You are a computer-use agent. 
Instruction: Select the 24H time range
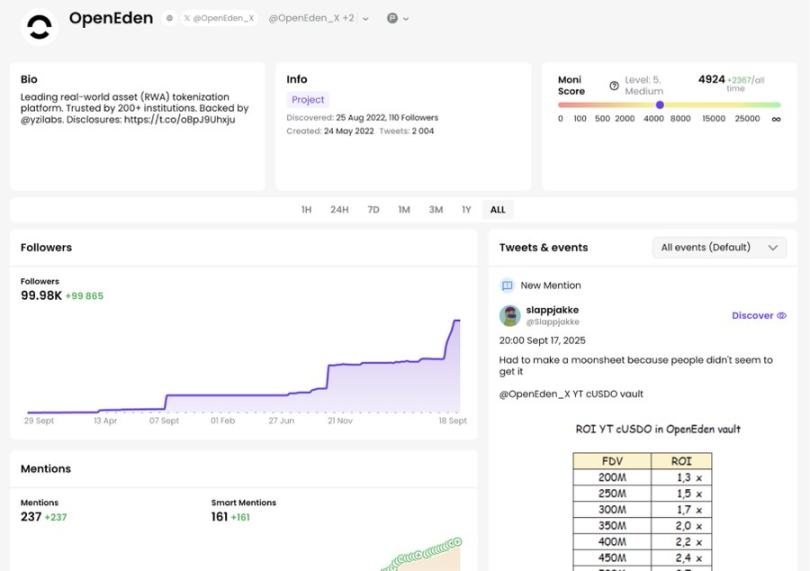click(x=339, y=210)
